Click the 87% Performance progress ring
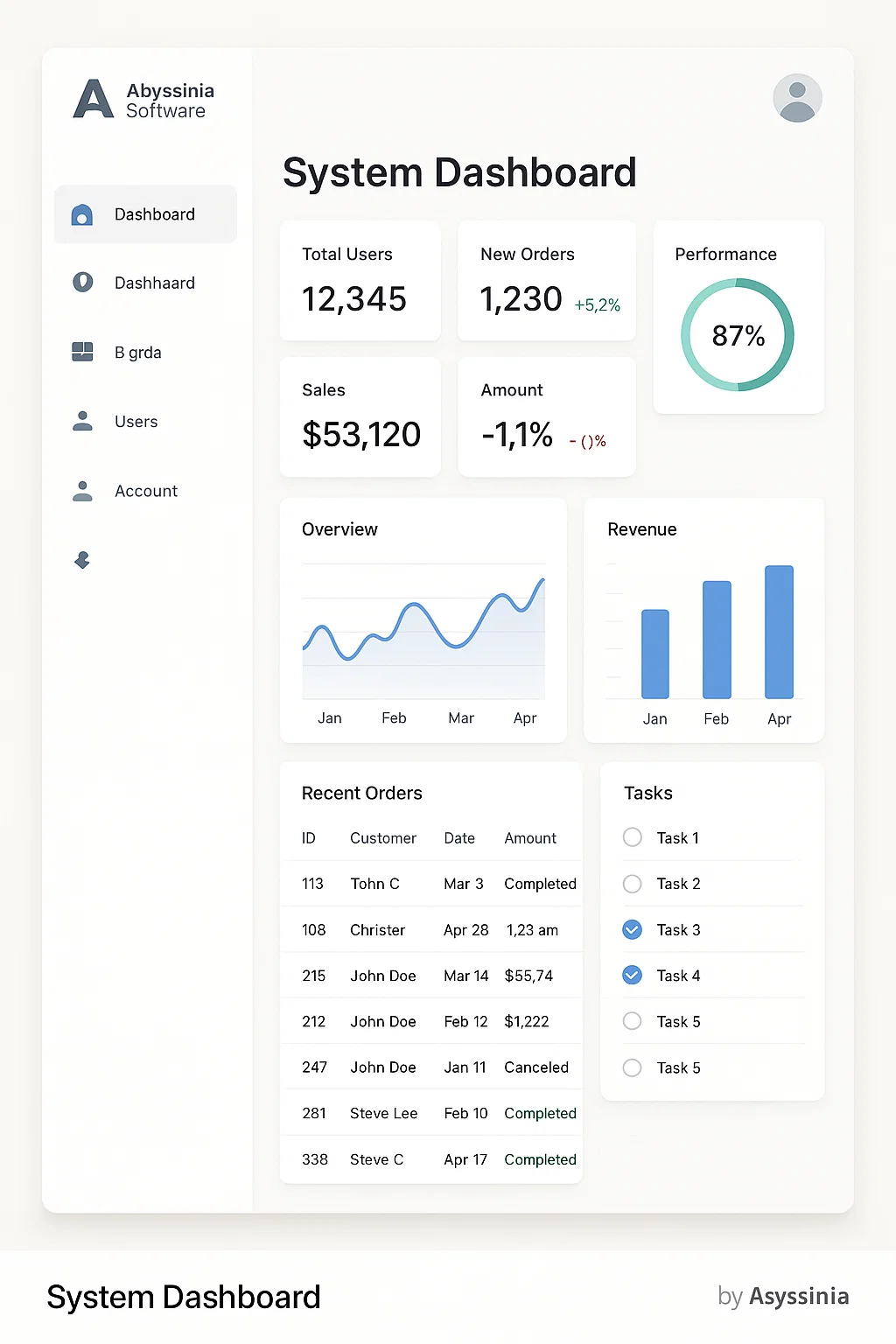The height and width of the screenshot is (1344, 896). click(738, 335)
